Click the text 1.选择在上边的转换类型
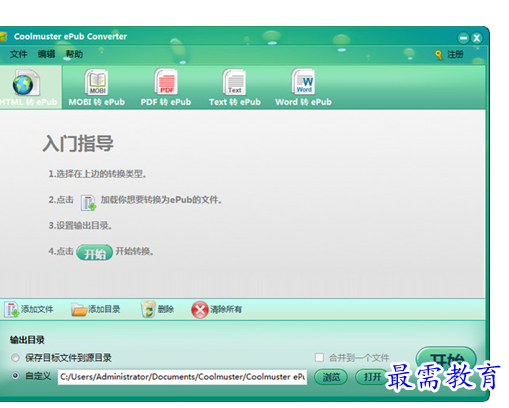 [x=97, y=174]
